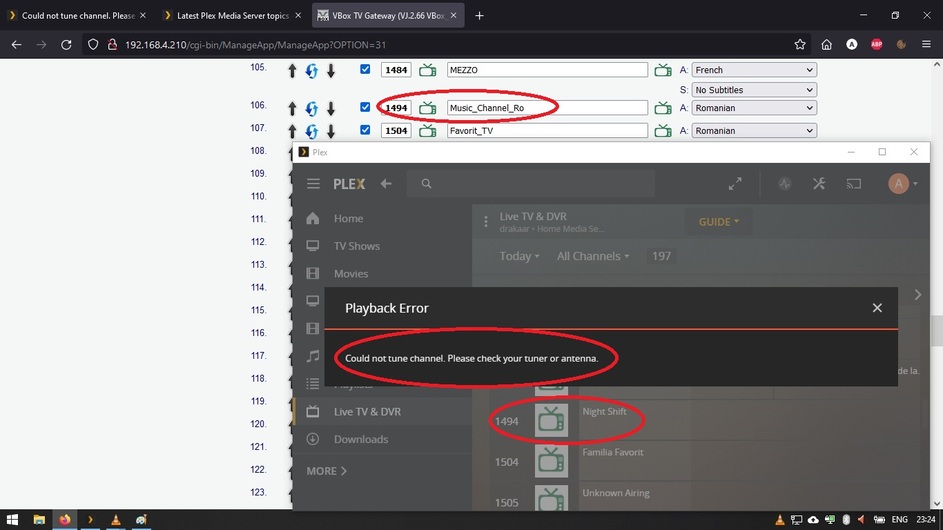This screenshot has height=530, width=943.
Task: Open Plex activity icon
Action: [x=784, y=183]
